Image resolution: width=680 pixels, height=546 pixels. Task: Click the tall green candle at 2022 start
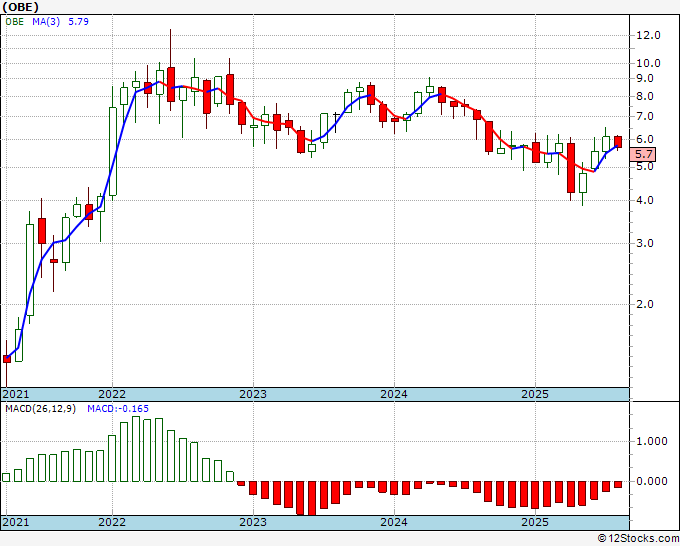coord(113,151)
